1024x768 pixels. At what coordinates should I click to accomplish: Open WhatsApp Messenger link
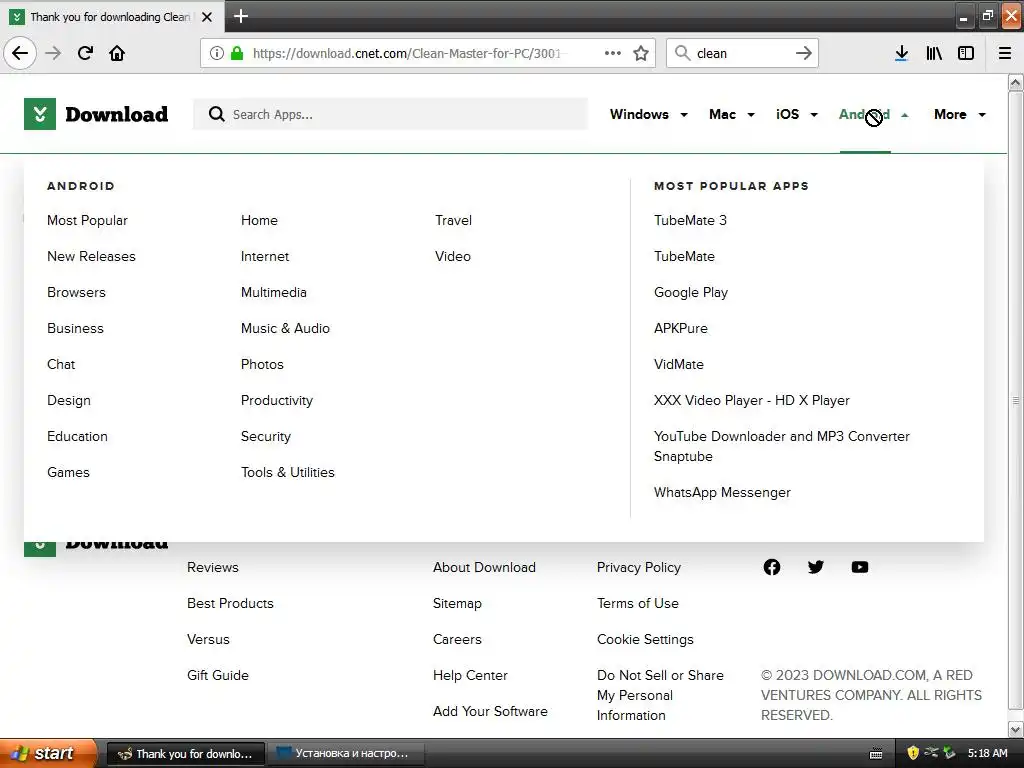pos(722,492)
